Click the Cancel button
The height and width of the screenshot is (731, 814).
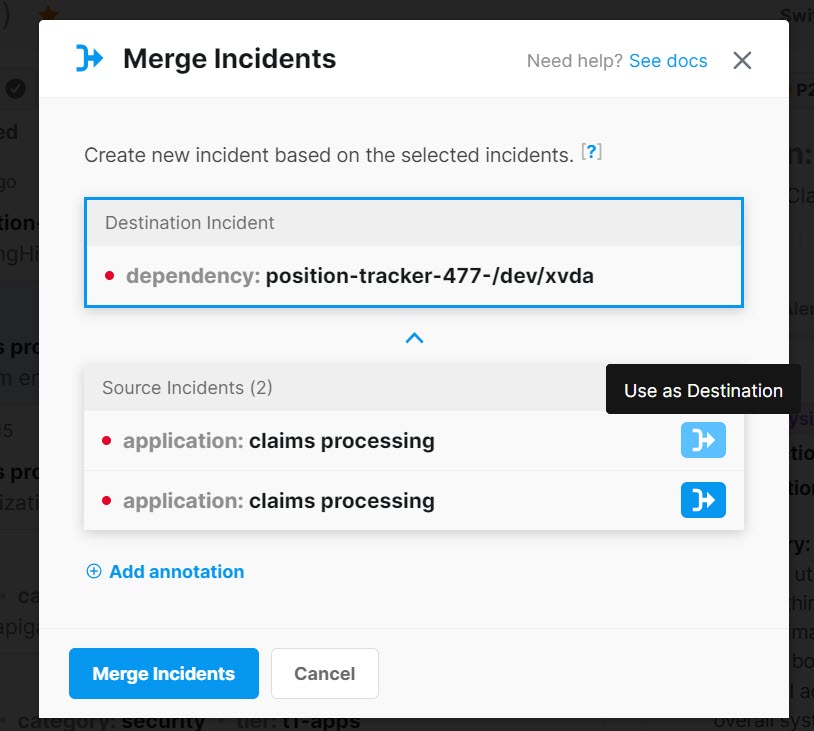tap(324, 673)
